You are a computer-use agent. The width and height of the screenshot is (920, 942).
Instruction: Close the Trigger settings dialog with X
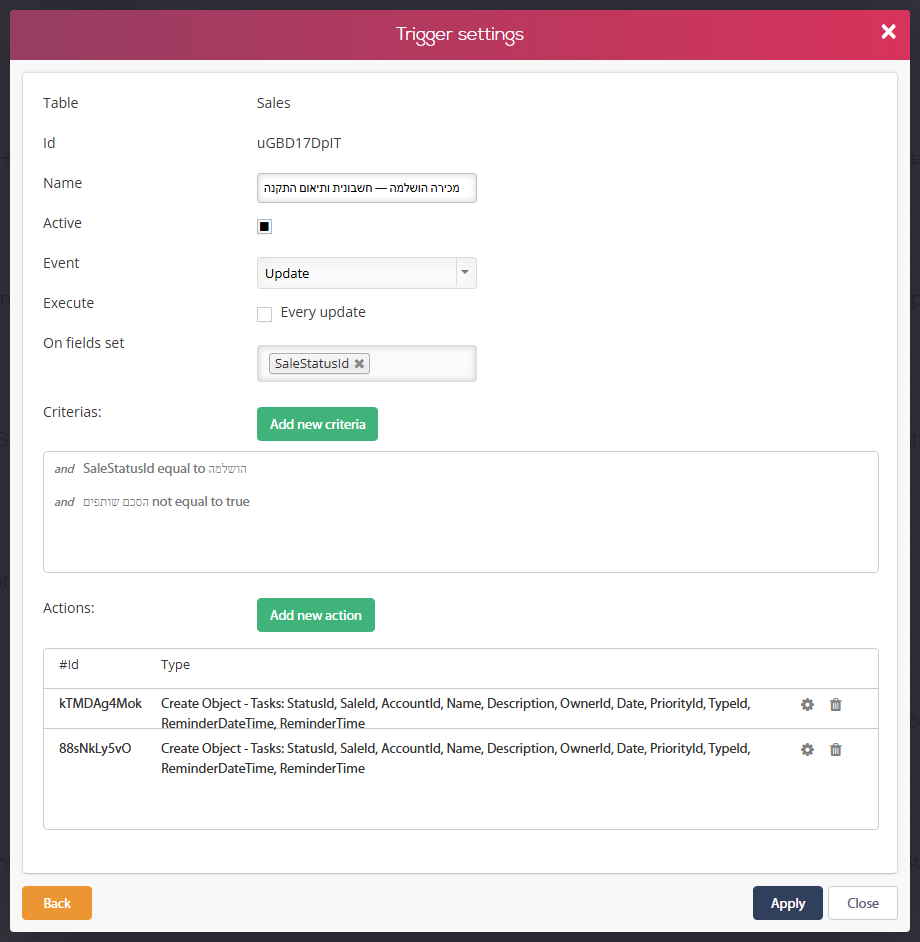click(x=888, y=32)
